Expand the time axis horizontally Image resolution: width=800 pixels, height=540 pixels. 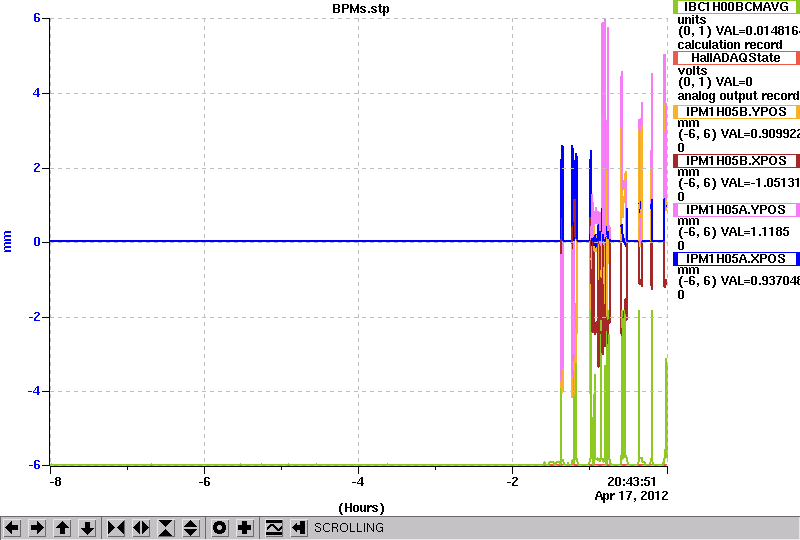(x=141, y=528)
